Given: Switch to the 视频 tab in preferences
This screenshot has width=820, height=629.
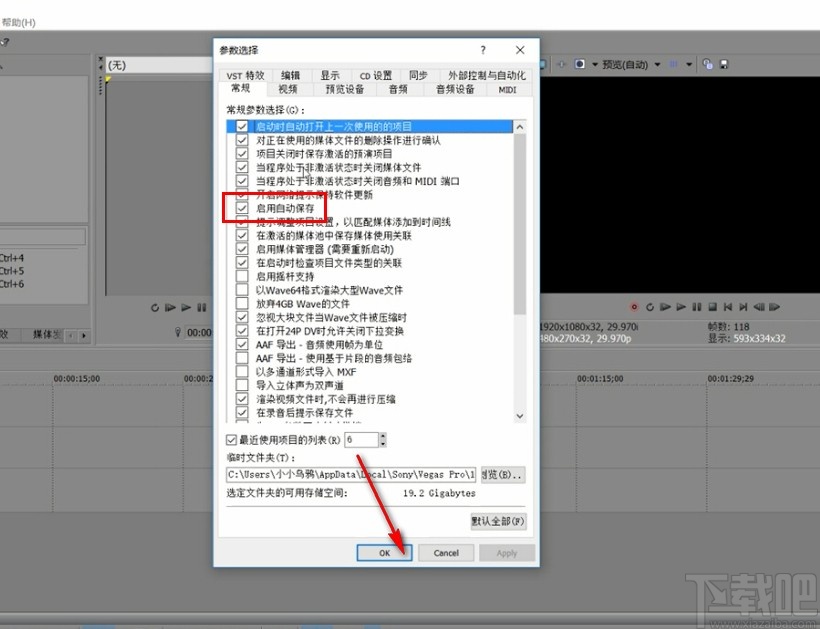Looking at the screenshot, I should coord(288,89).
